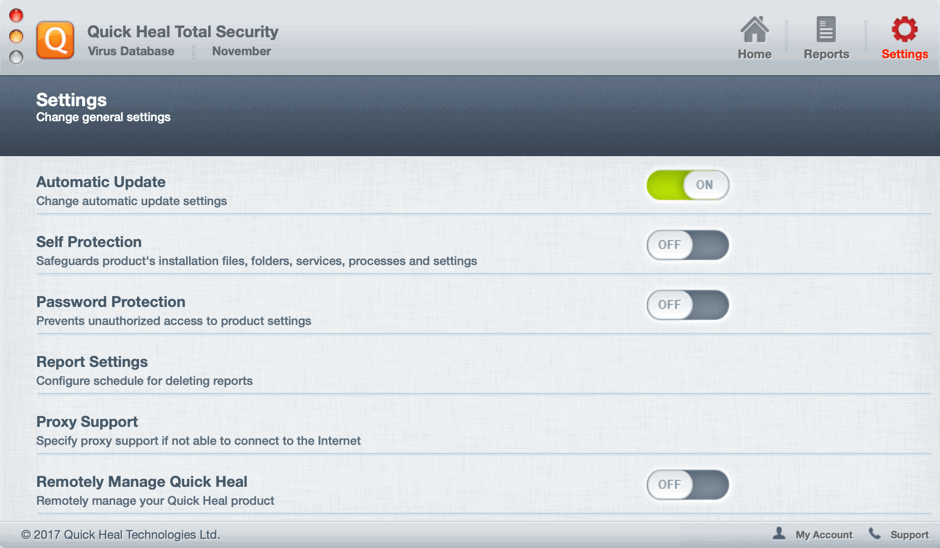This screenshot has height=548, width=940.
Task: Click the Quick Heal orange logo icon
Action: tap(55, 40)
